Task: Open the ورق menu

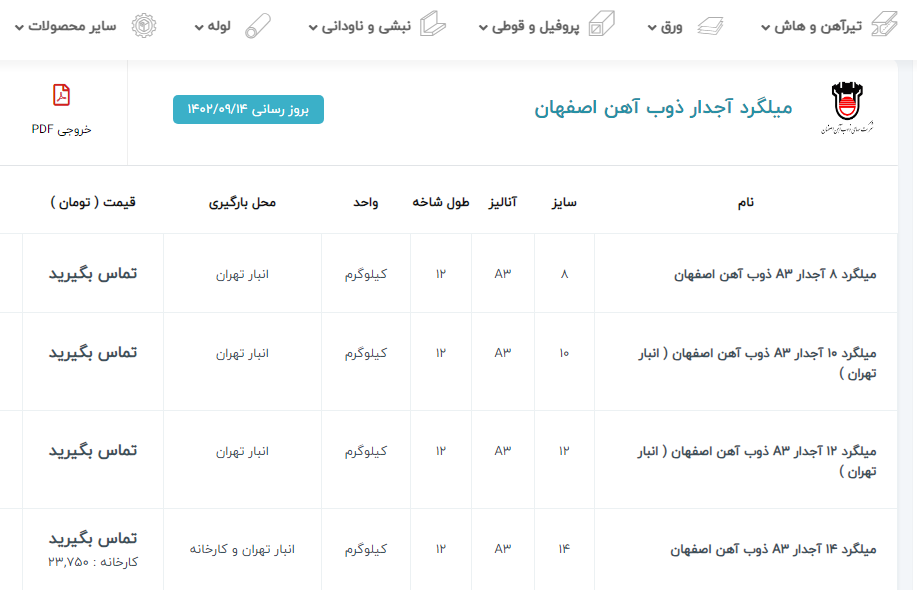Action: click(x=672, y=26)
